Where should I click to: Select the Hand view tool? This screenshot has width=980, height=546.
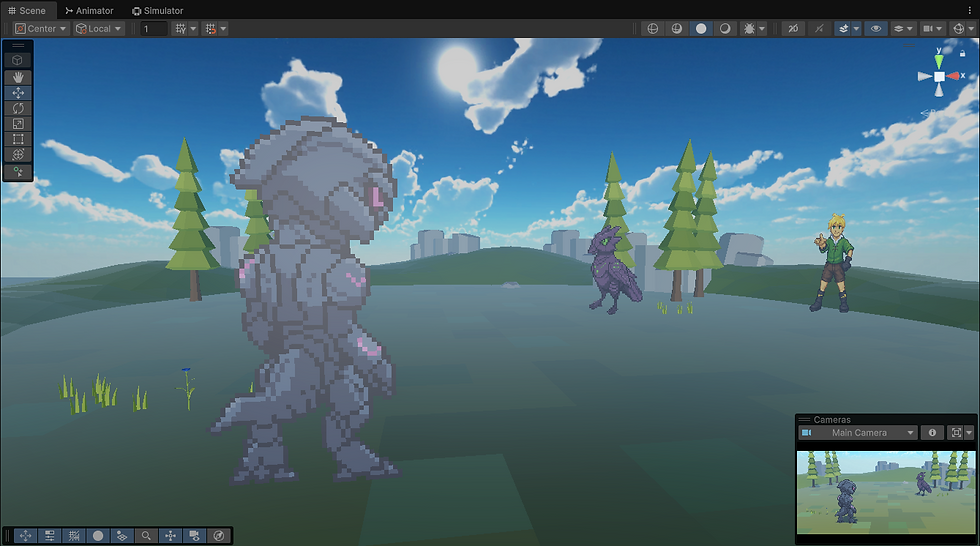[x=18, y=77]
